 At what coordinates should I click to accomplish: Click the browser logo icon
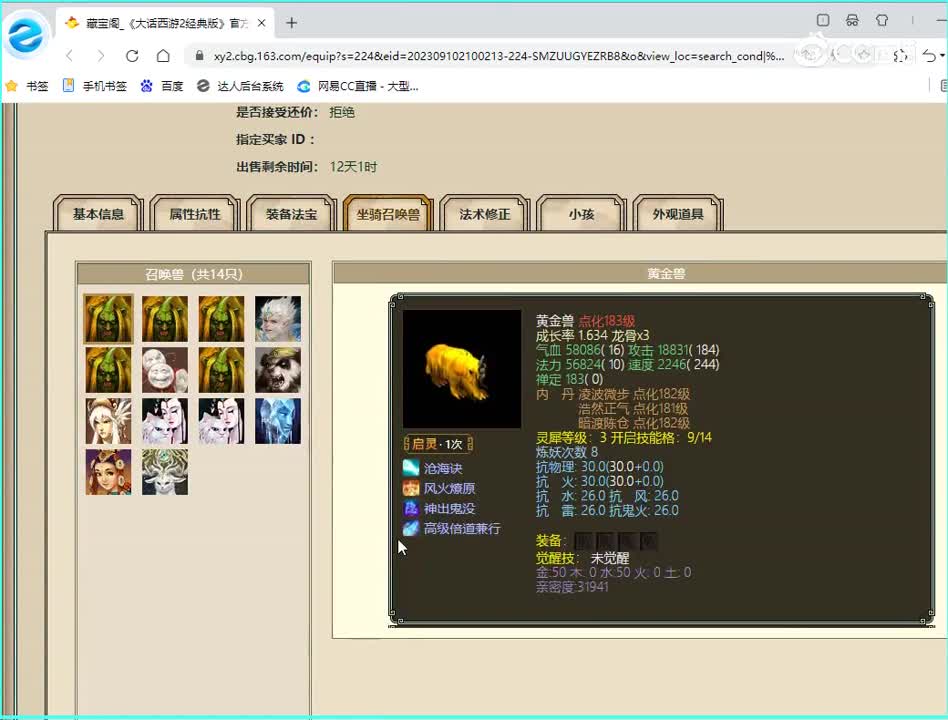[x=26, y=34]
